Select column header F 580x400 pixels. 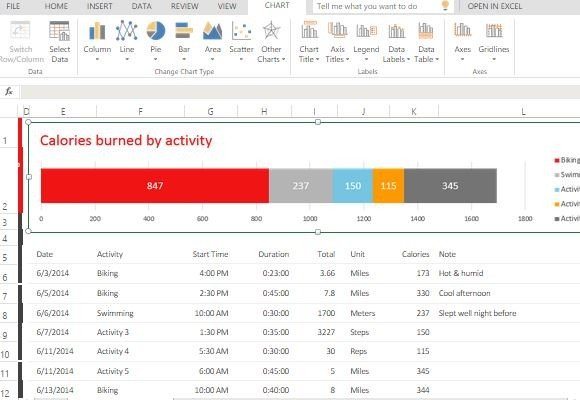[x=140, y=111]
